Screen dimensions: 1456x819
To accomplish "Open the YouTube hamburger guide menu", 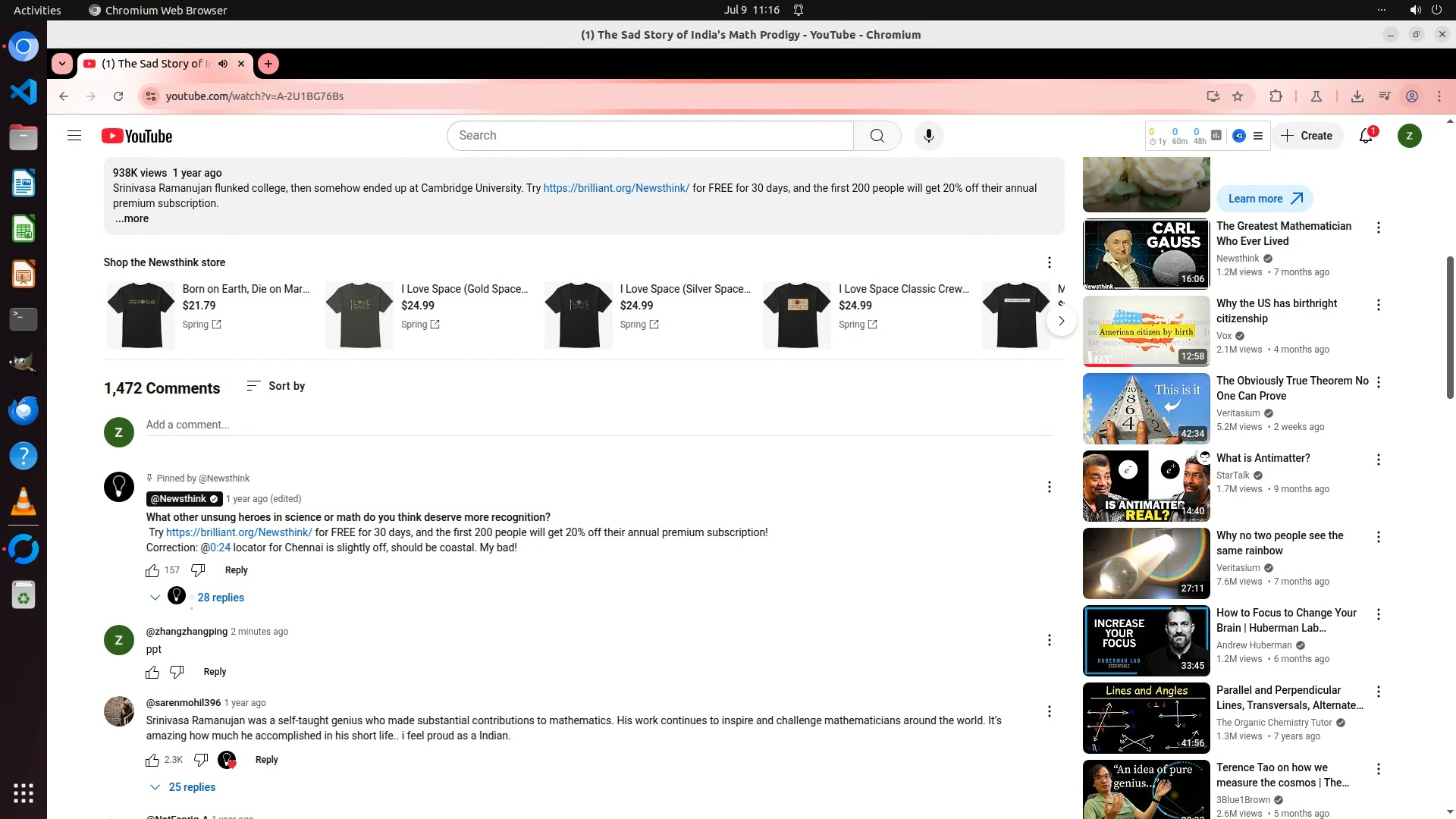I will [x=74, y=136].
